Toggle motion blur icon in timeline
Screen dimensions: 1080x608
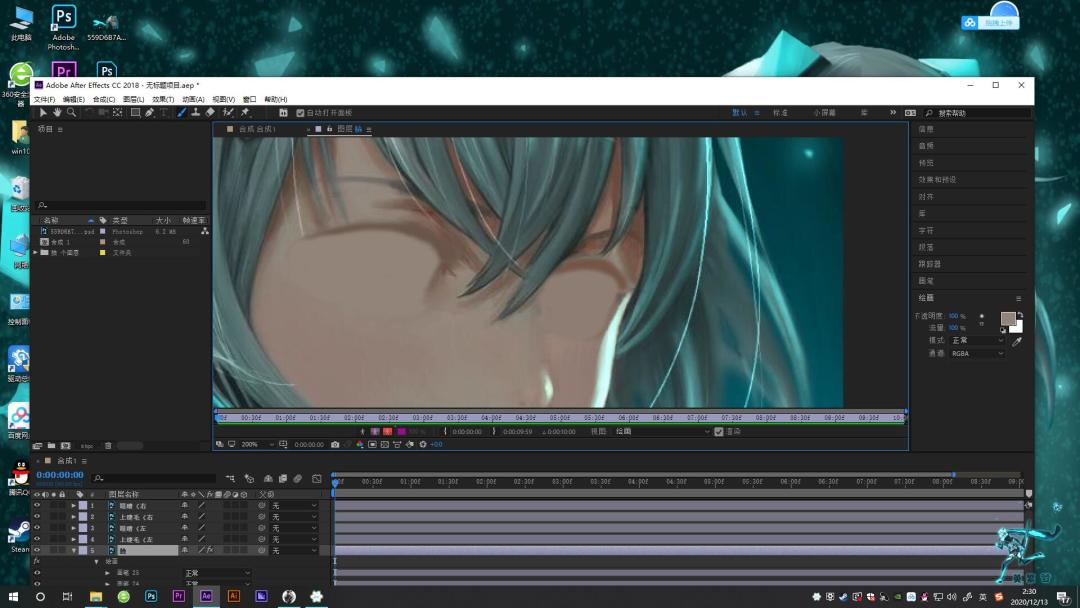[x=298, y=478]
